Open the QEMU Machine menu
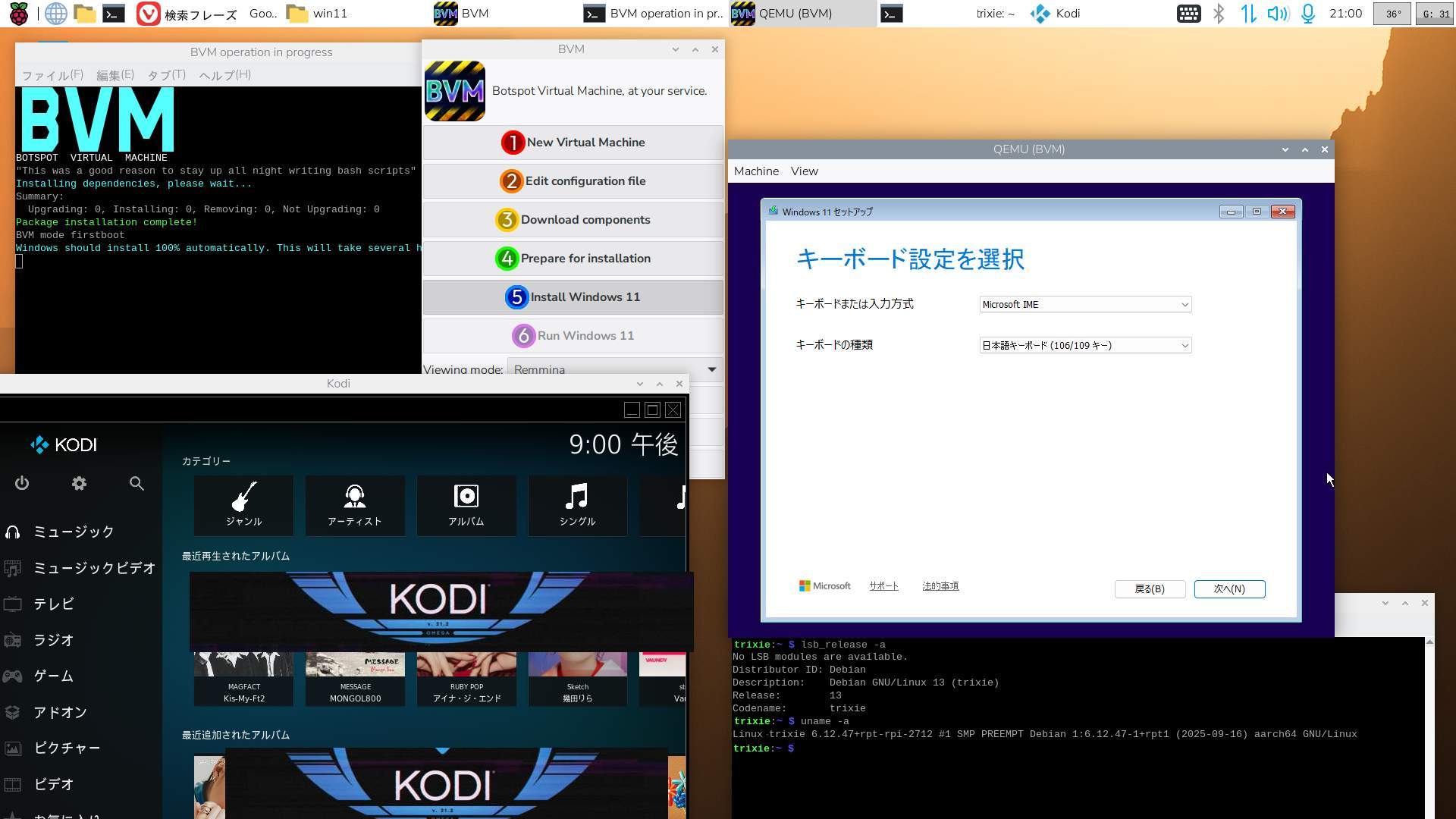The height and width of the screenshot is (819, 1456). point(756,171)
